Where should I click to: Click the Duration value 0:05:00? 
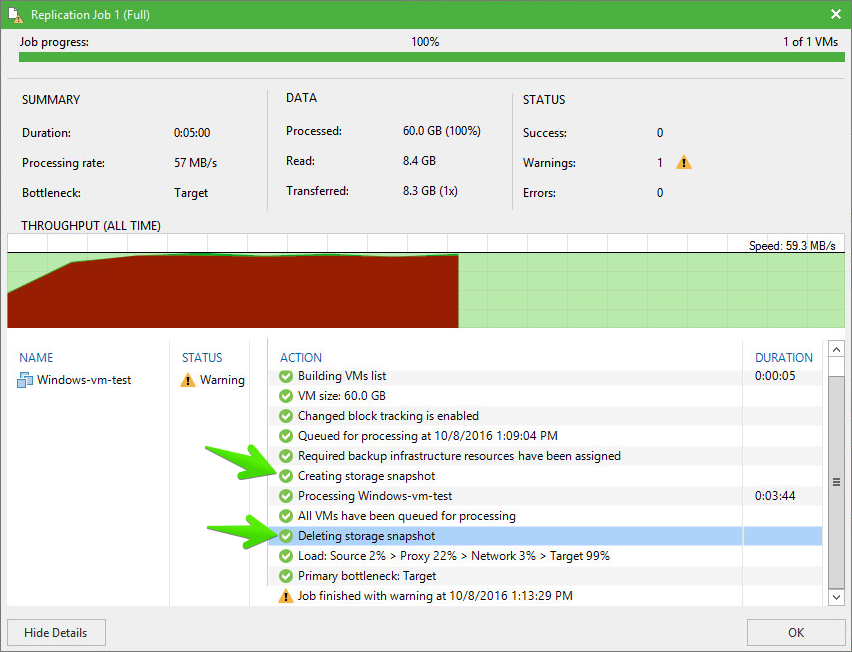[x=192, y=133]
